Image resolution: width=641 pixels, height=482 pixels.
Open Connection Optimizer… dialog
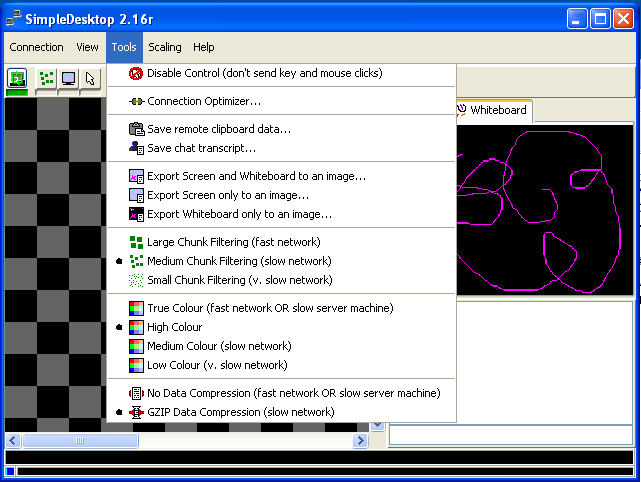tap(281, 101)
